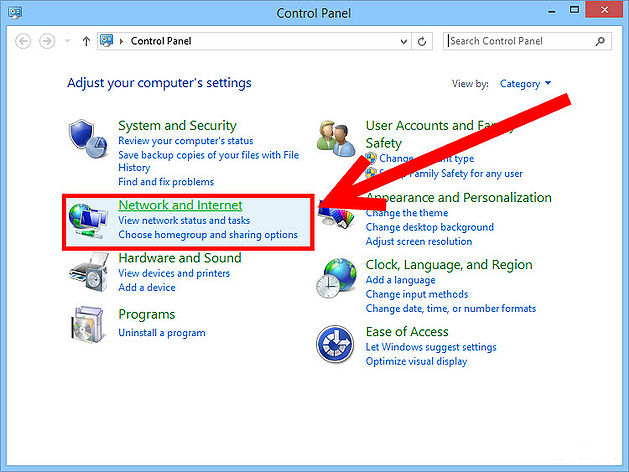Open the System and Security shield icon
The width and height of the screenshot is (629, 472).
point(88,139)
